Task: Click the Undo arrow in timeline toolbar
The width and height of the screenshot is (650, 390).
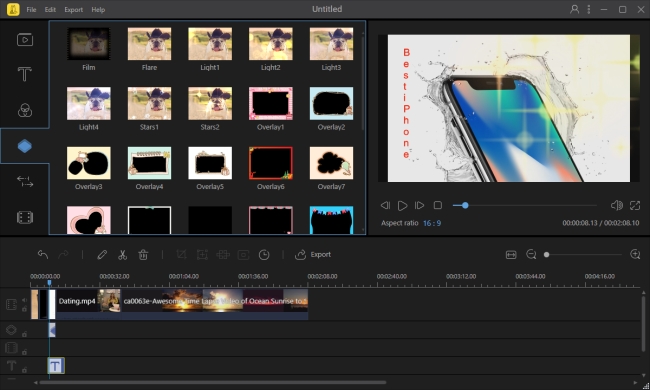Action: pos(43,254)
